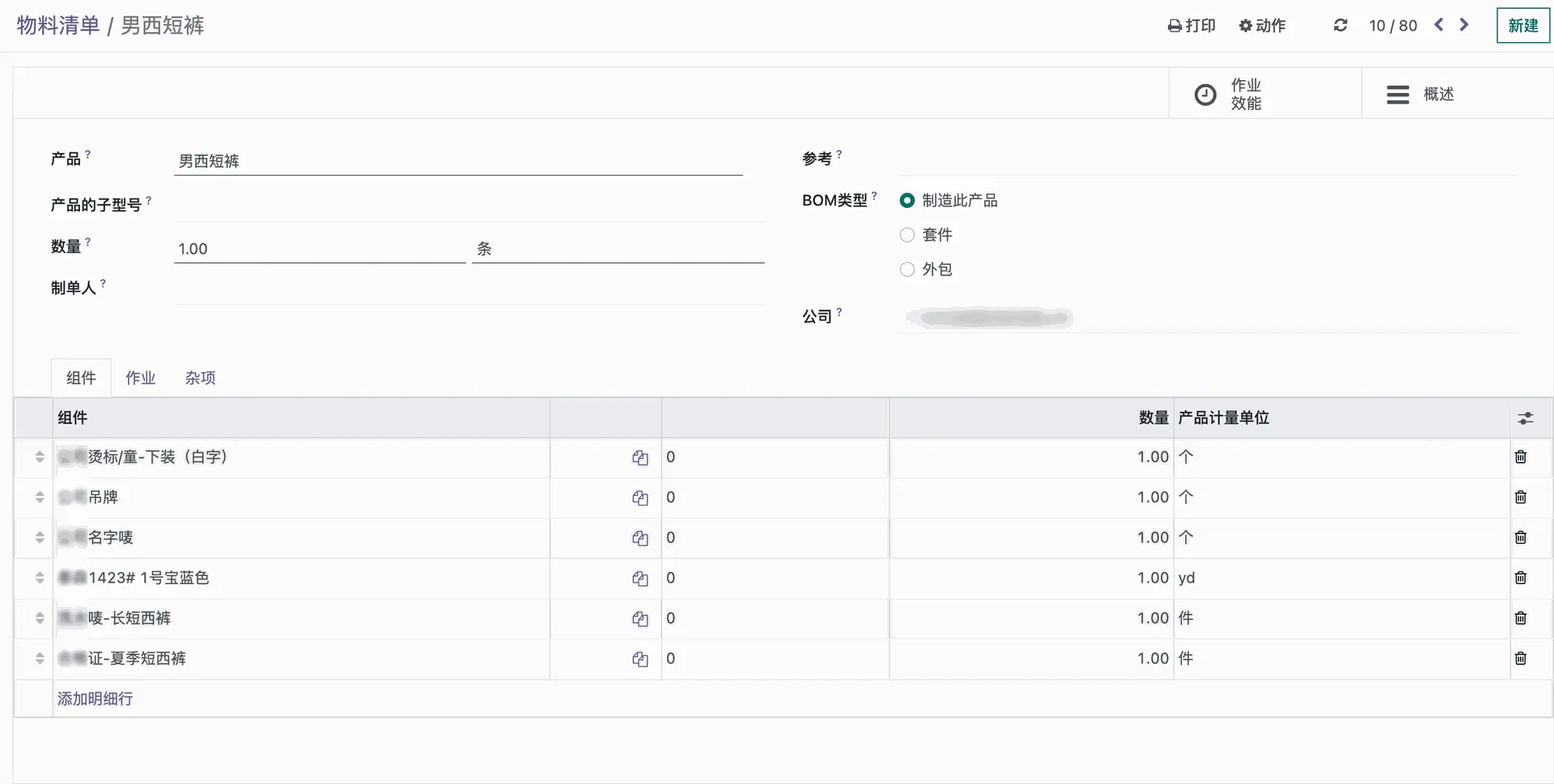Go to the previous BOM record
Screen dimensions: 1554x784
(x=1439, y=25)
